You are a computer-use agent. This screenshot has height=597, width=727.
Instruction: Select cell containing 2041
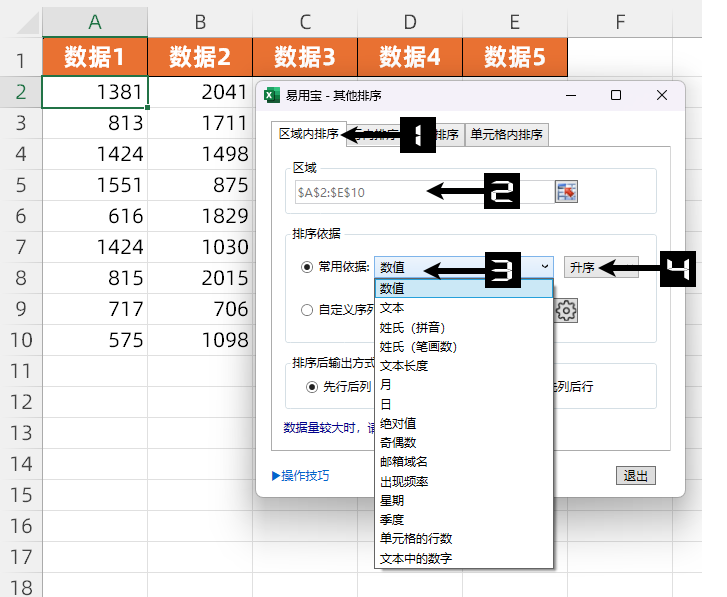(200, 92)
